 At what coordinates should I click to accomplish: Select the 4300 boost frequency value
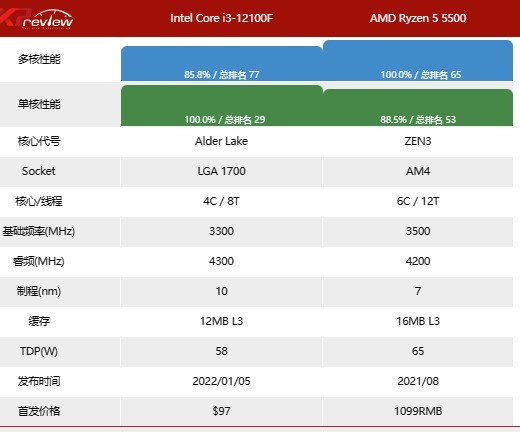tap(221, 261)
